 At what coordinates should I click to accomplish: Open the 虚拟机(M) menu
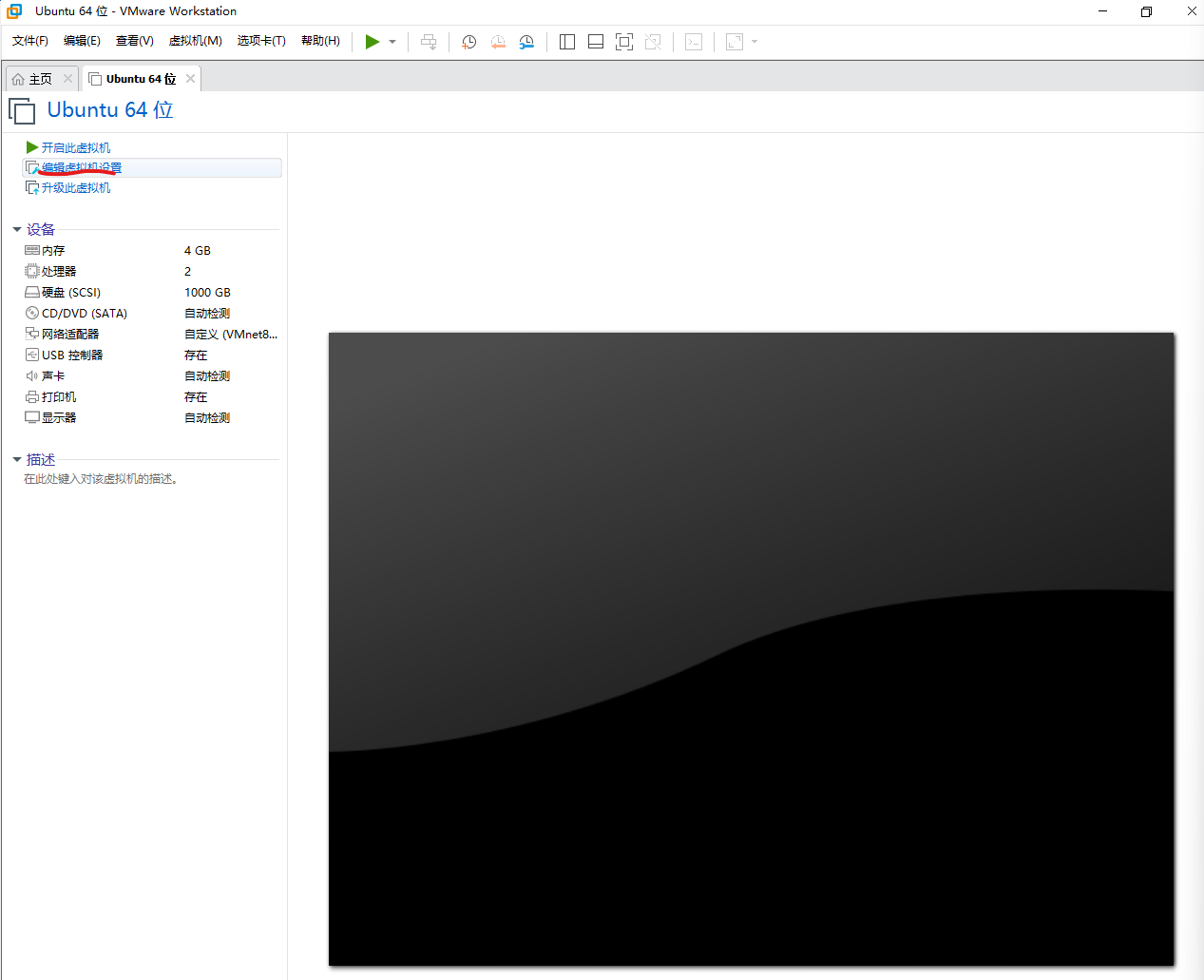click(195, 41)
